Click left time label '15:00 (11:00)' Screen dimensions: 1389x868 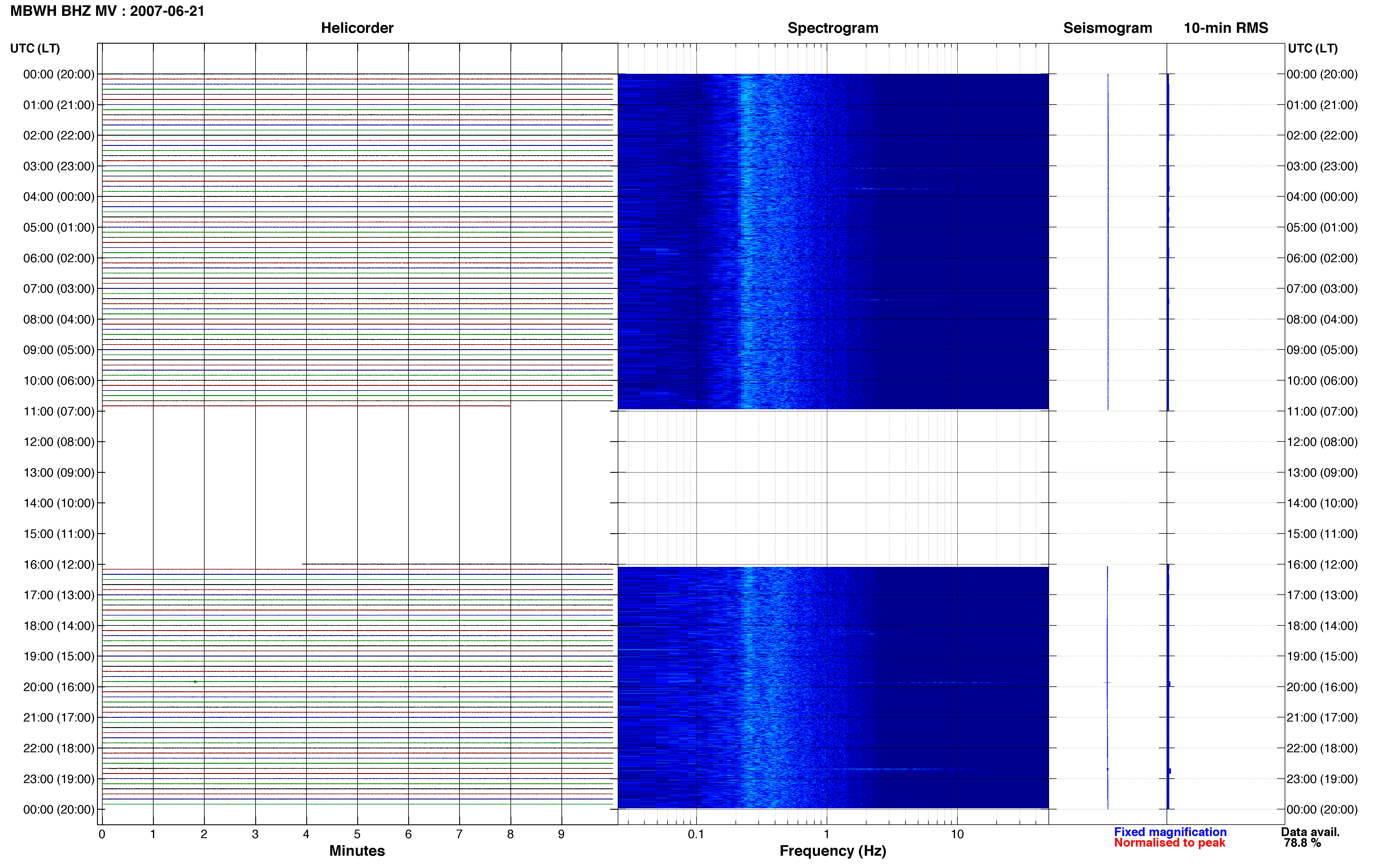coord(59,534)
